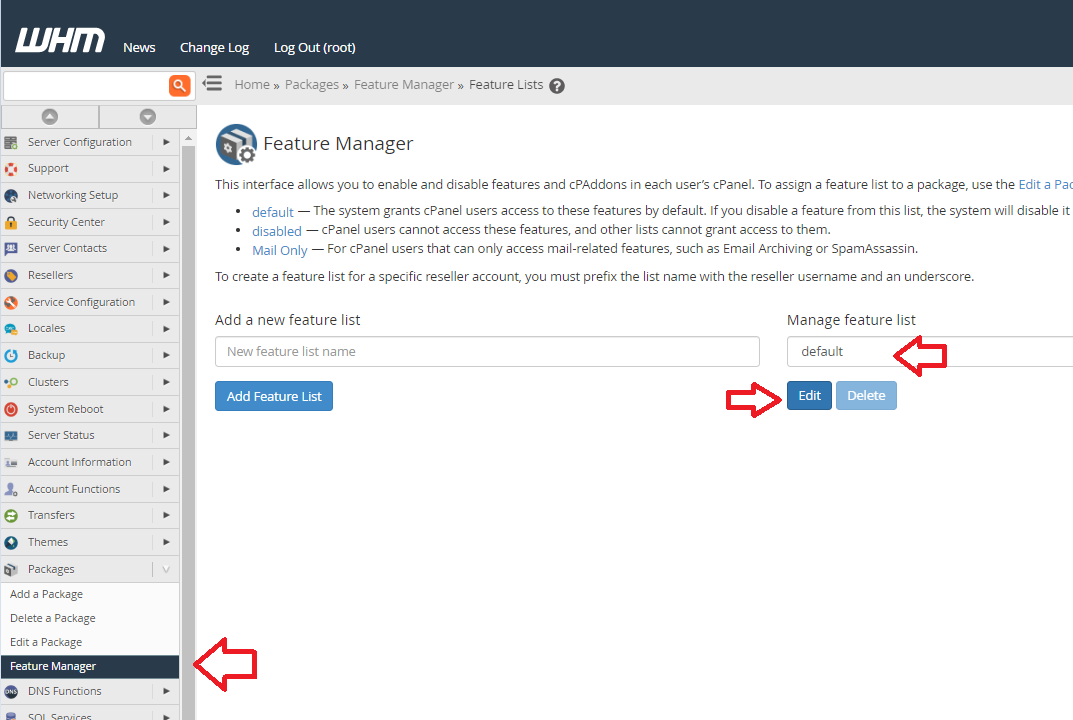Select Edit a Package in sidebar
Image resolution: width=1073 pixels, height=720 pixels.
coord(46,642)
